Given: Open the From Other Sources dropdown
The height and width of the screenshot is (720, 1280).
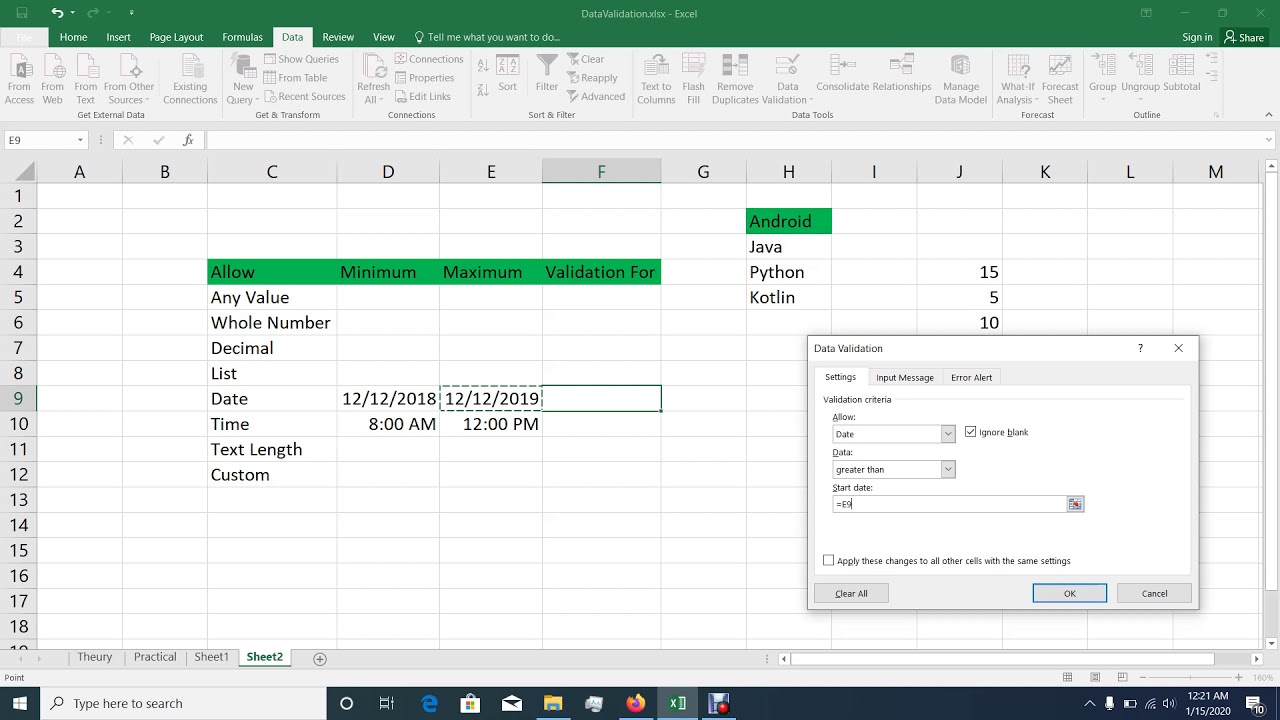Looking at the screenshot, I should (129, 93).
